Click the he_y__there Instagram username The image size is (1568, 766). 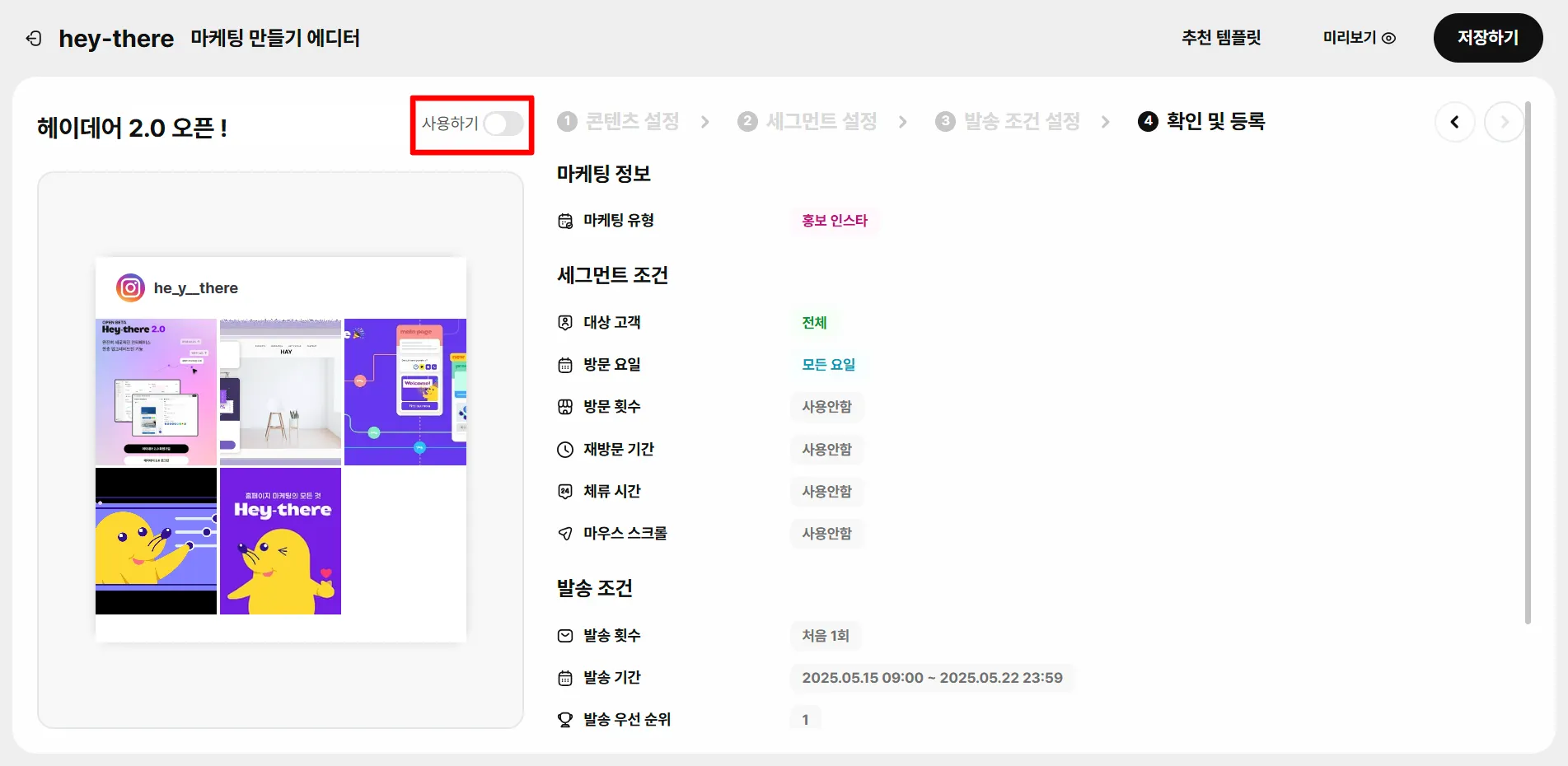(x=196, y=288)
